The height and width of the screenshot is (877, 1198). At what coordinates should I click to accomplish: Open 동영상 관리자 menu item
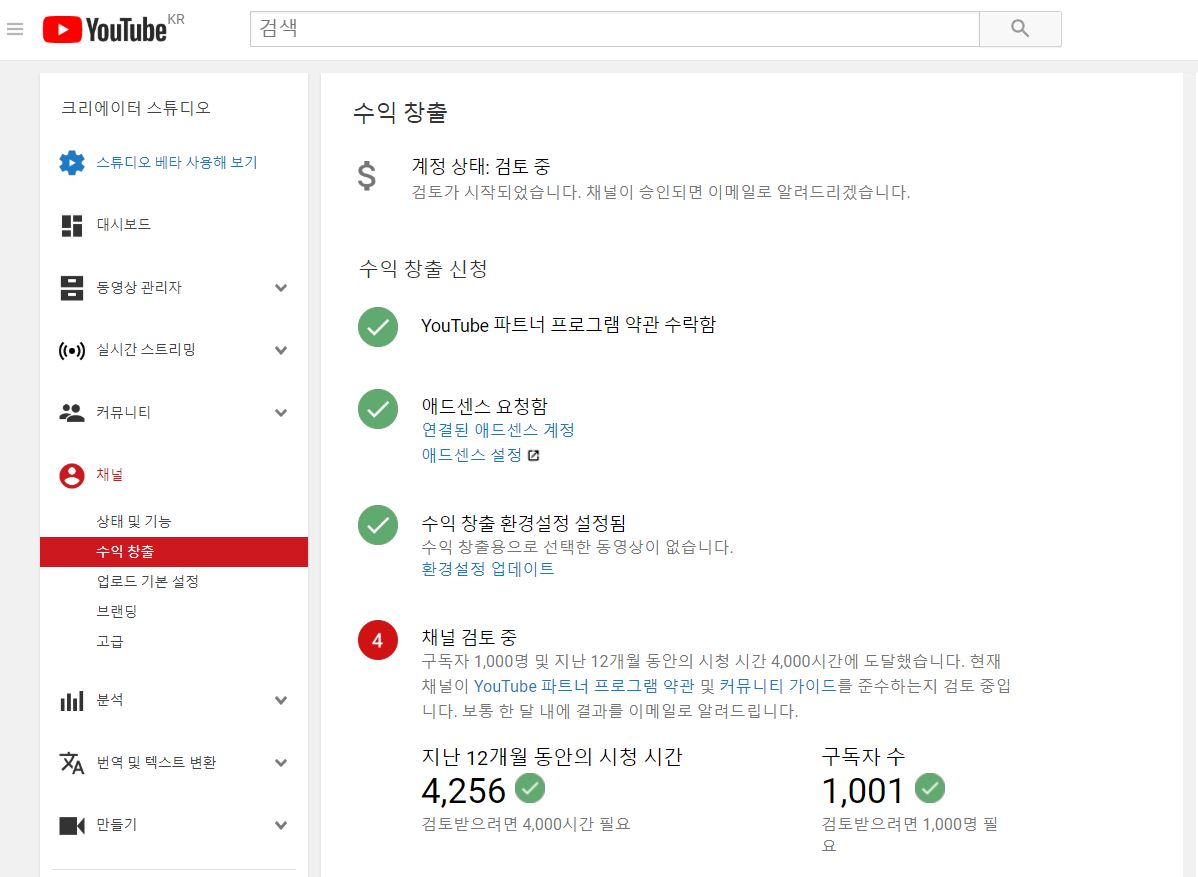coord(139,288)
